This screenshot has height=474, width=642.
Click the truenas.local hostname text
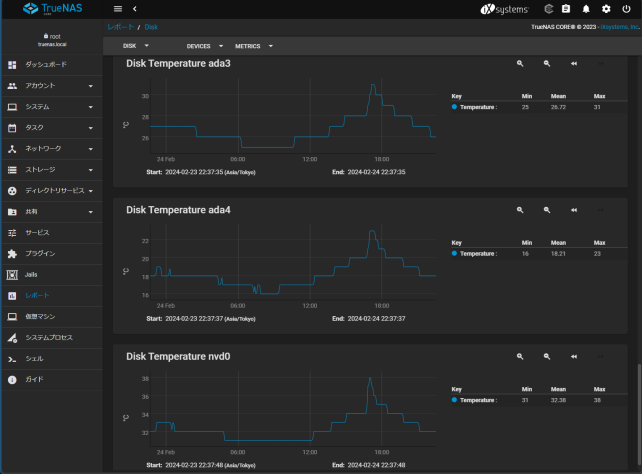[x=52, y=44]
